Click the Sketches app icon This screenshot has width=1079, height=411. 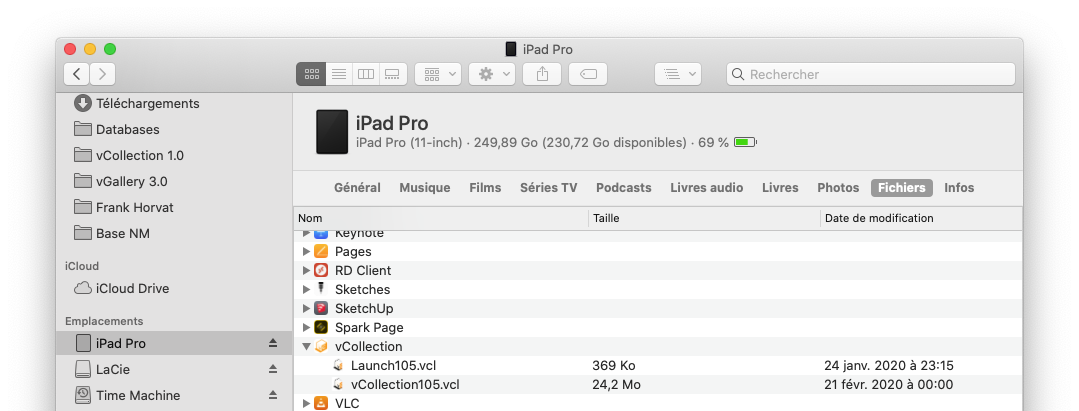(x=321, y=289)
